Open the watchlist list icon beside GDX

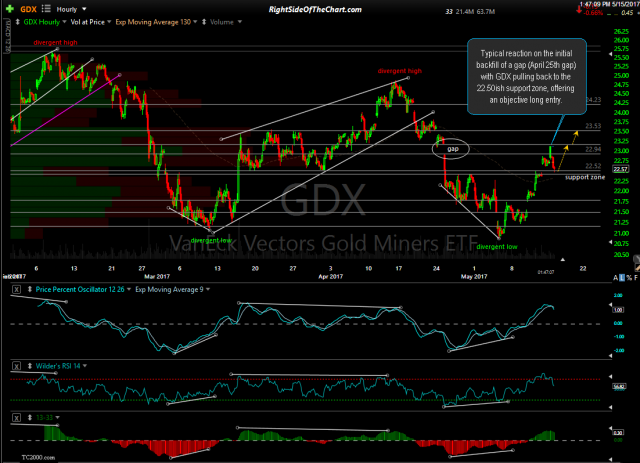46,8
